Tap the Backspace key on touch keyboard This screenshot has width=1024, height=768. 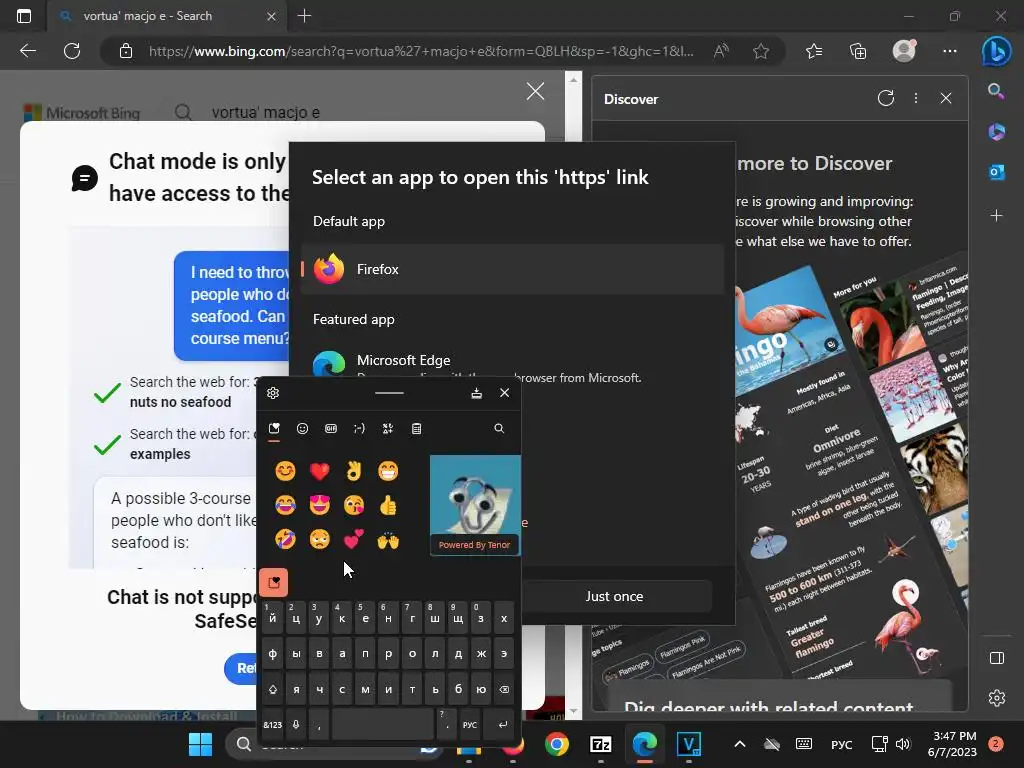pos(504,689)
